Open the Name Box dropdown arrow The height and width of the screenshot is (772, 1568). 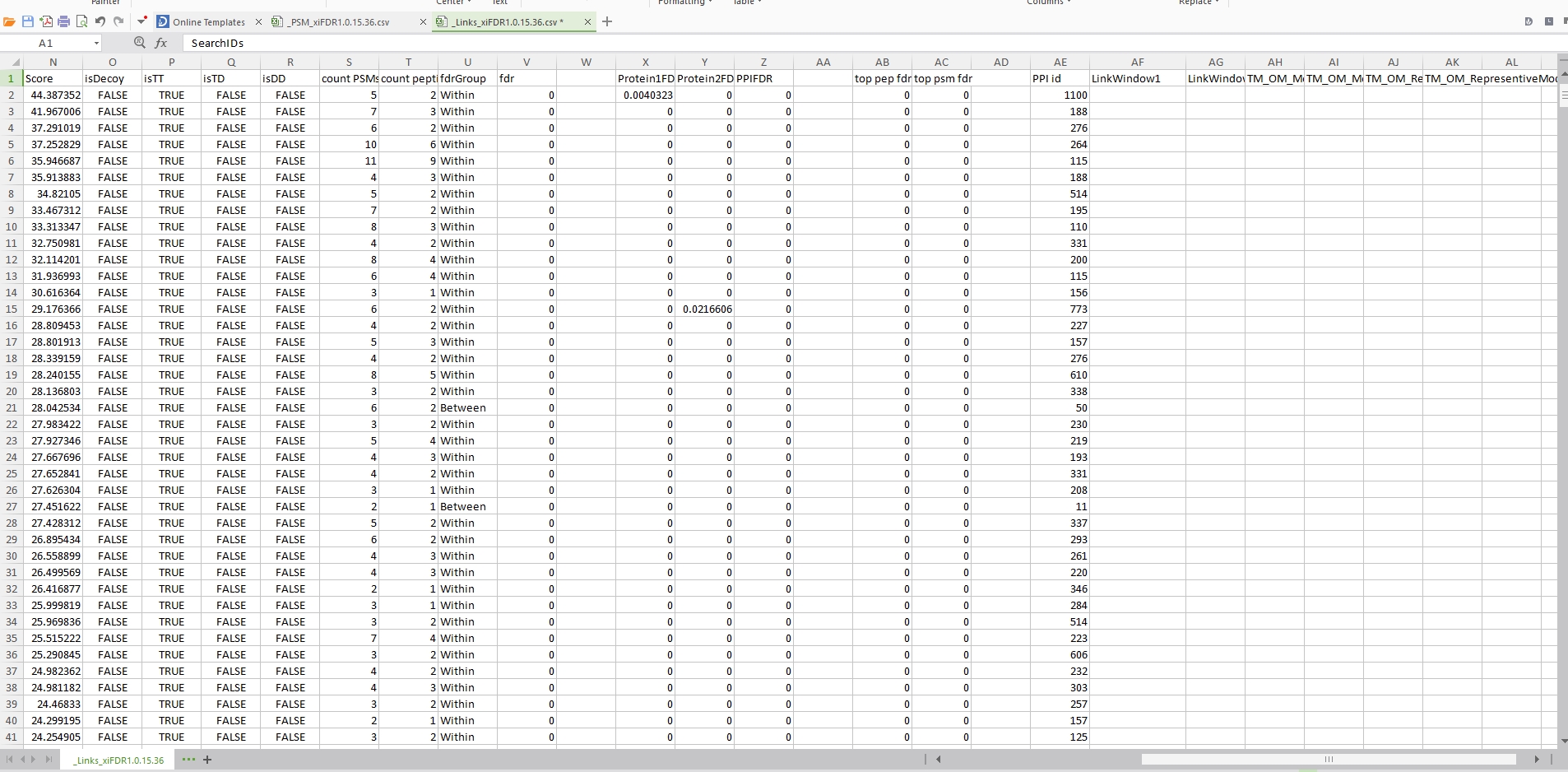coord(96,43)
